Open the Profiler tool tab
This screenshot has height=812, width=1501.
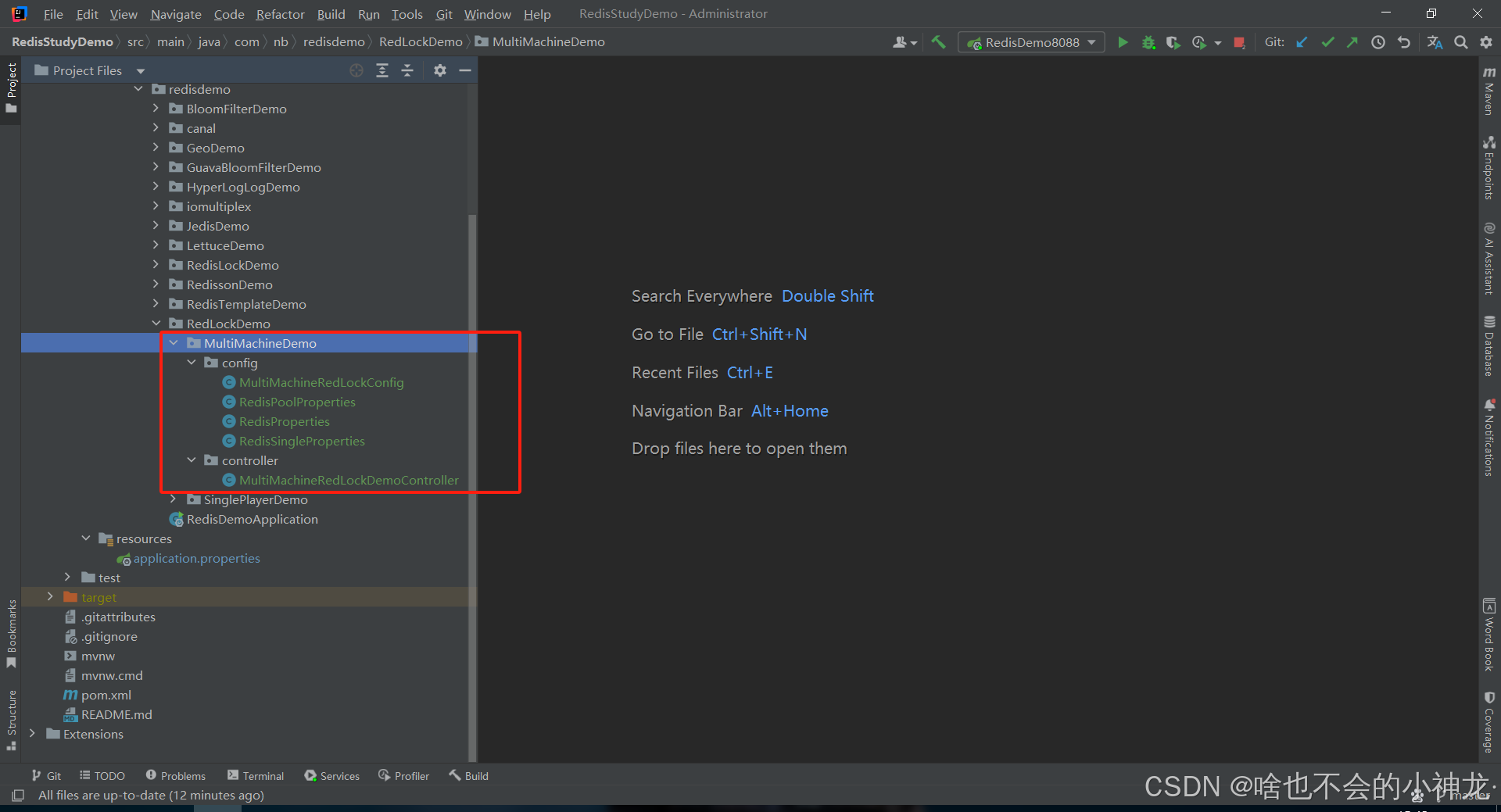[x=404, y=776]
